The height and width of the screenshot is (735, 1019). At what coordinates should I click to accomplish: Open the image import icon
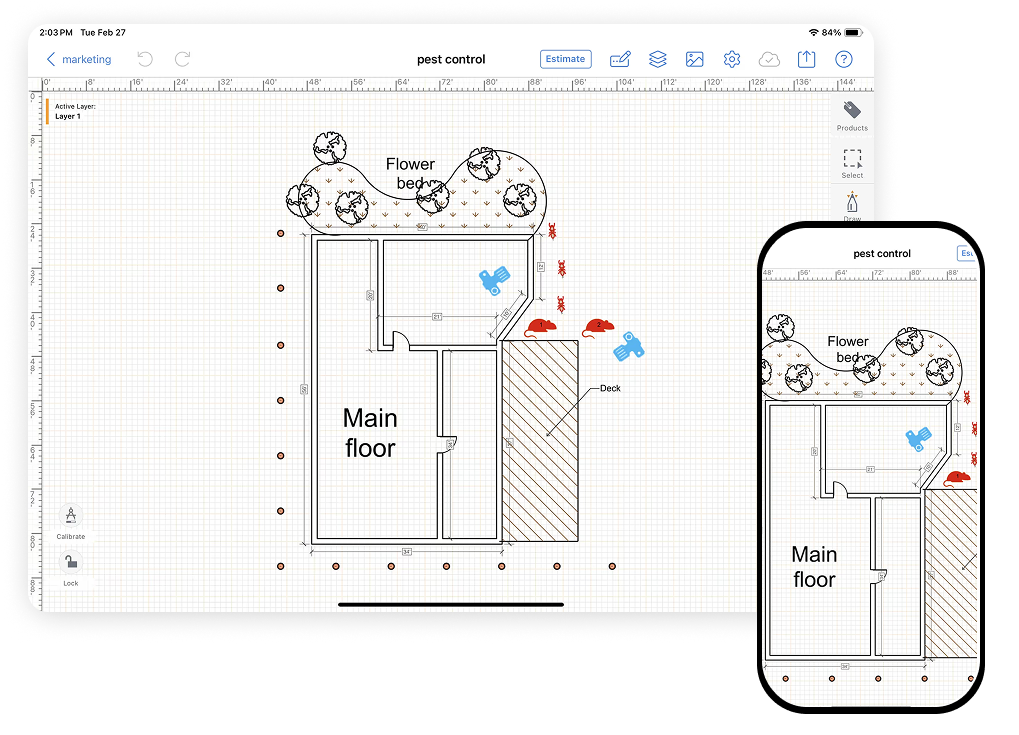[x=695, y=59]
